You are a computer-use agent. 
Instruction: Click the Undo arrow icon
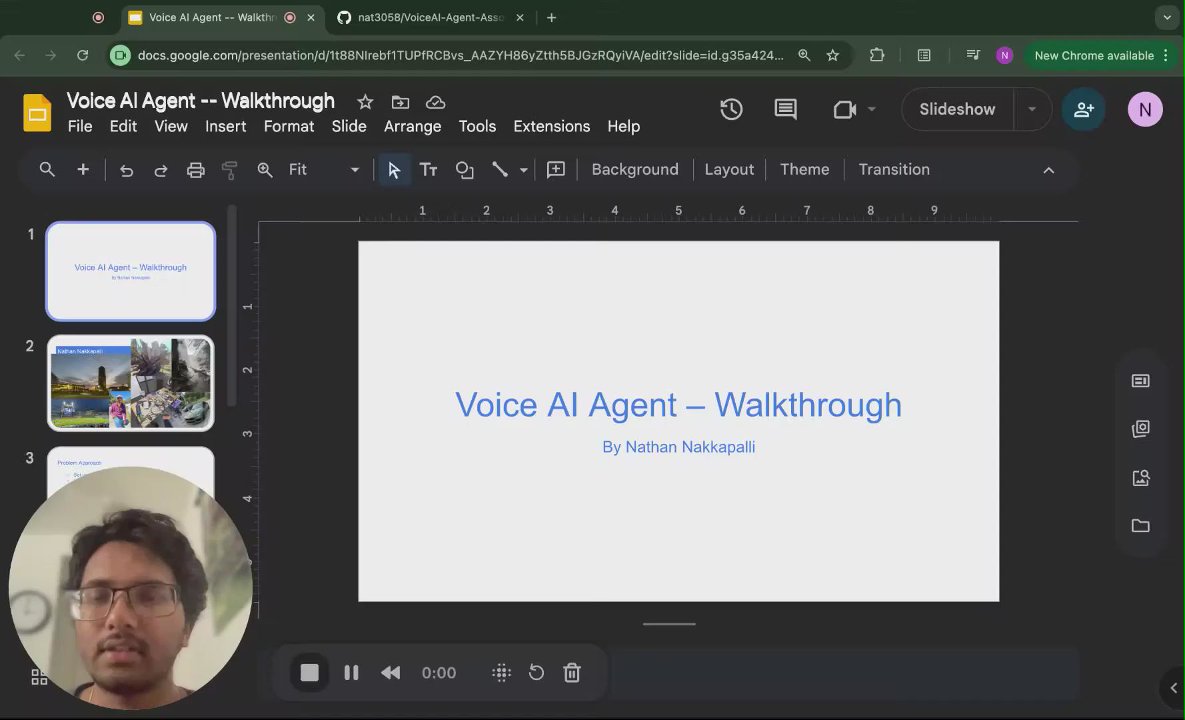tap(126, 170)
